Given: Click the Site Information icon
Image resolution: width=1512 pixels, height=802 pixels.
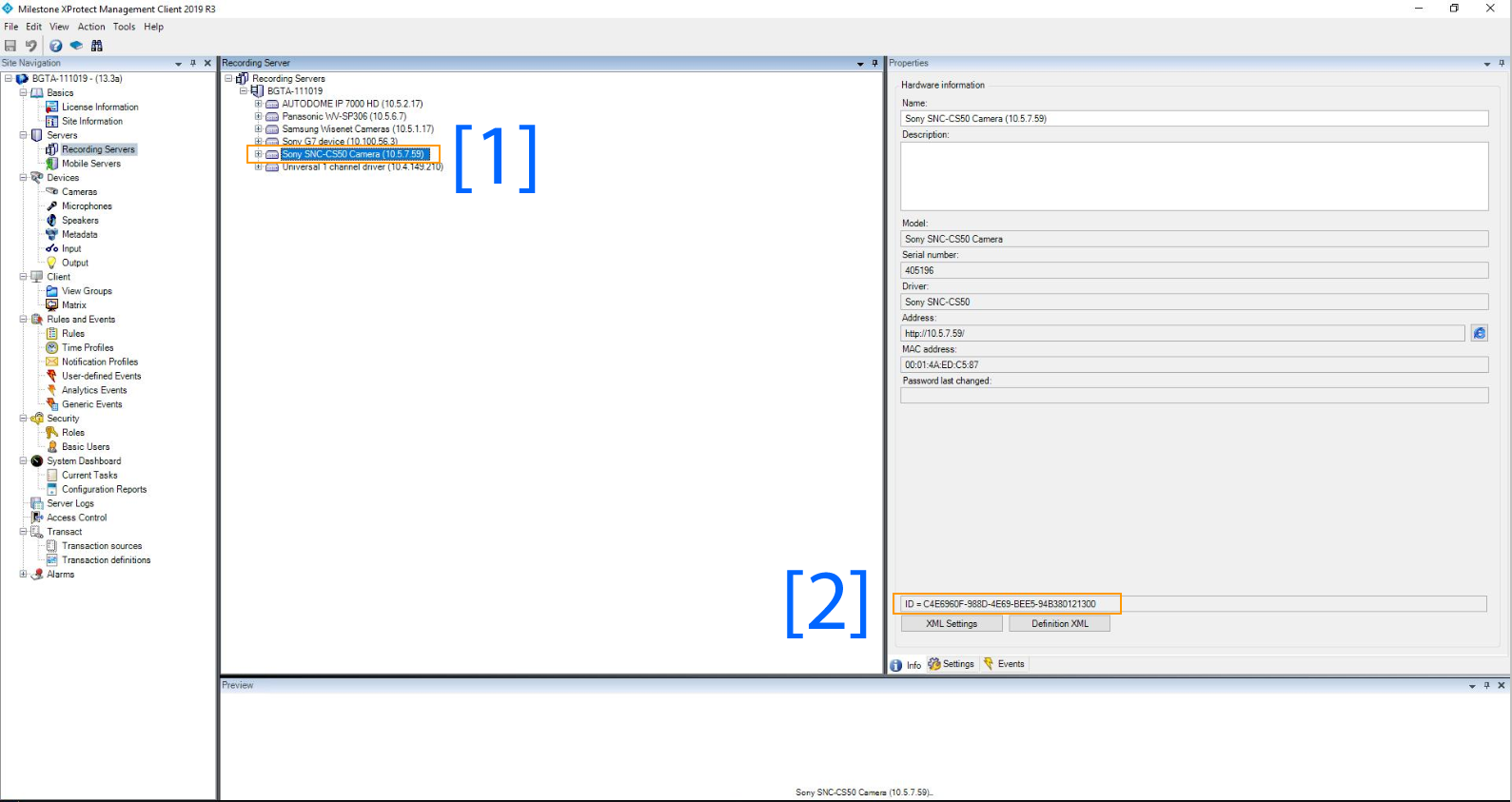Looking at the screenshot, I should click(52, 121).
